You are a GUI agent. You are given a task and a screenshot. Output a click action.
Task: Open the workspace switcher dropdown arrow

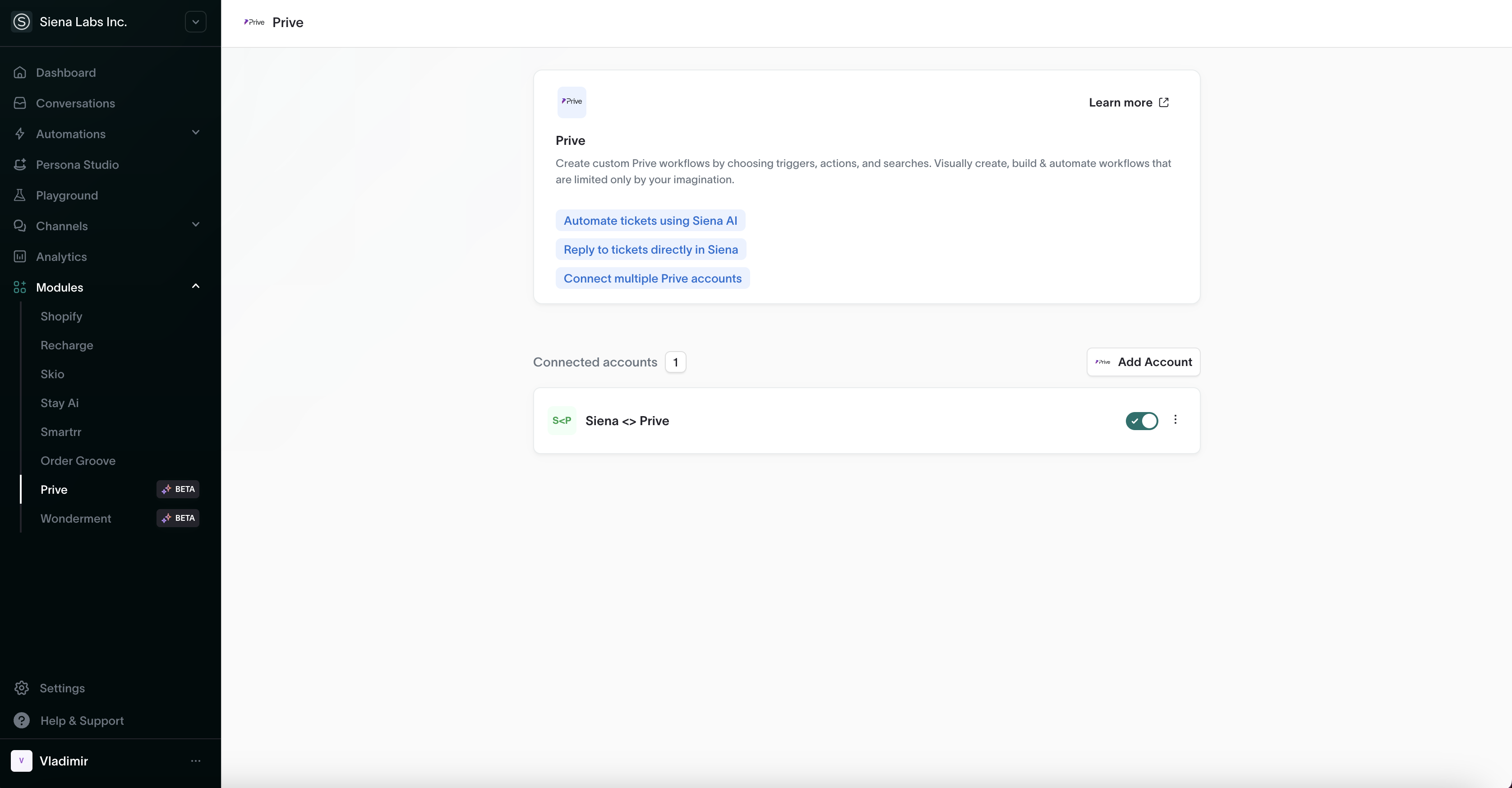195,22
